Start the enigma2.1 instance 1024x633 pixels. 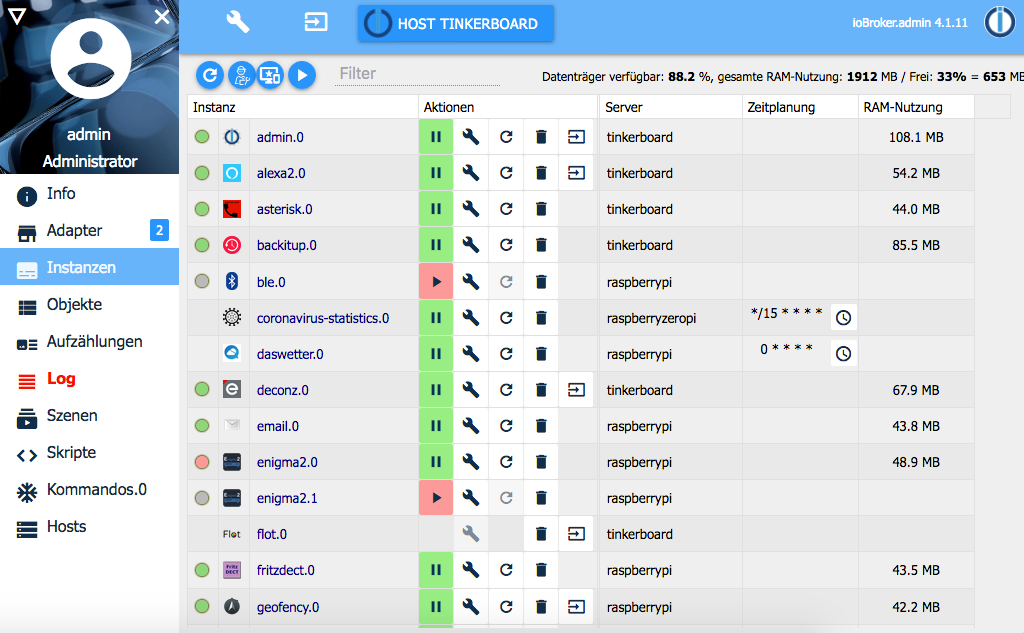(x=436, y=498)
